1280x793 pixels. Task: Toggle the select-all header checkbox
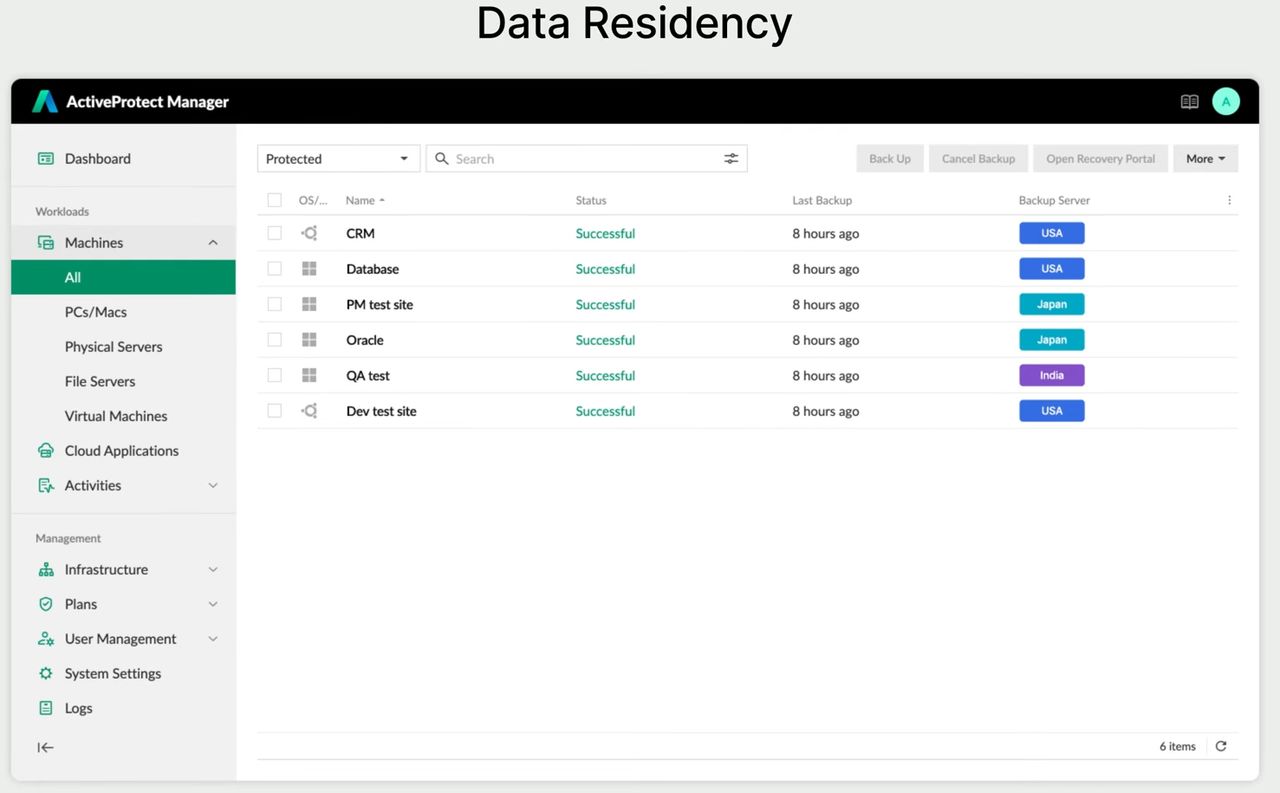274,200
